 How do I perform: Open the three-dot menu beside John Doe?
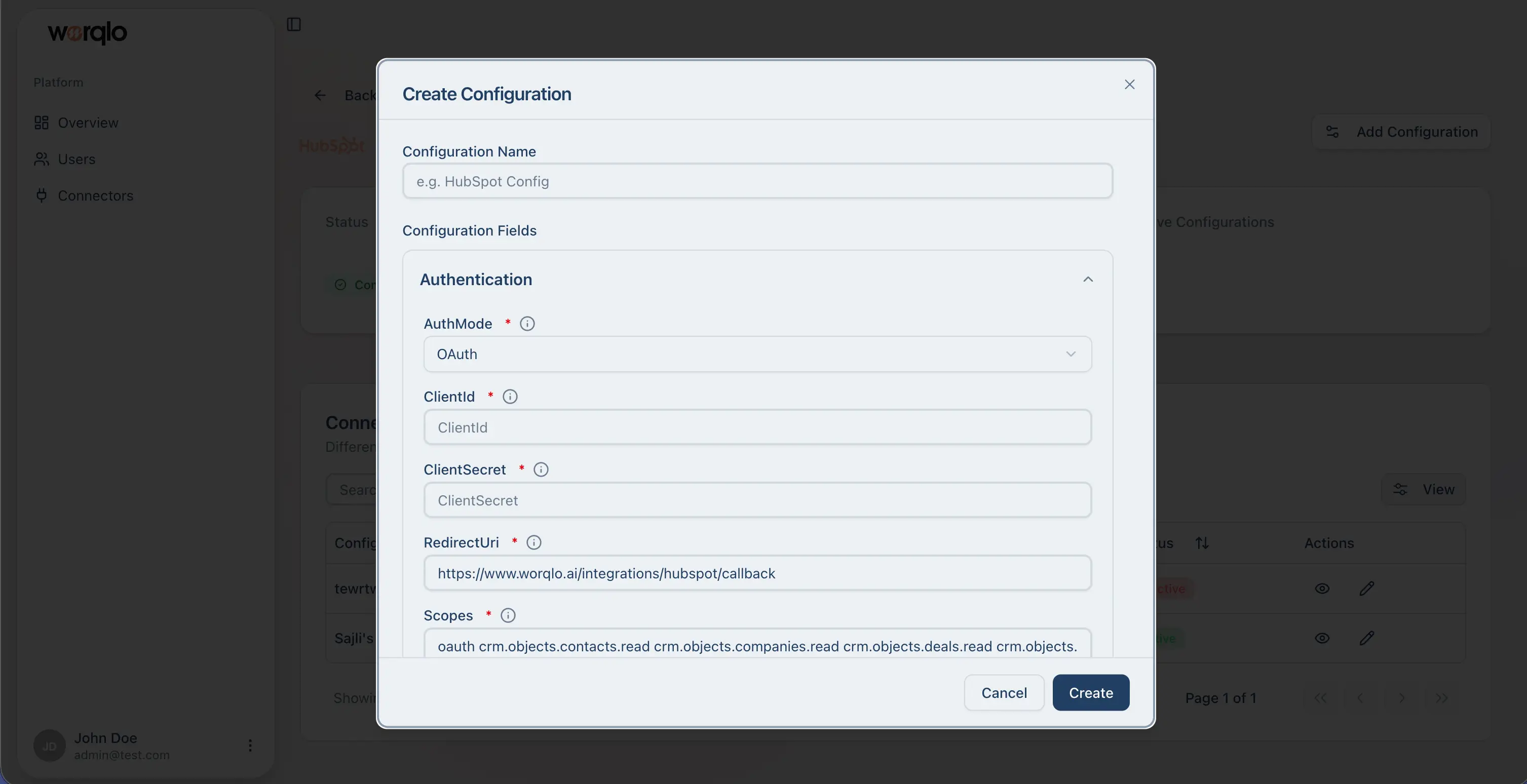(250, 746)
